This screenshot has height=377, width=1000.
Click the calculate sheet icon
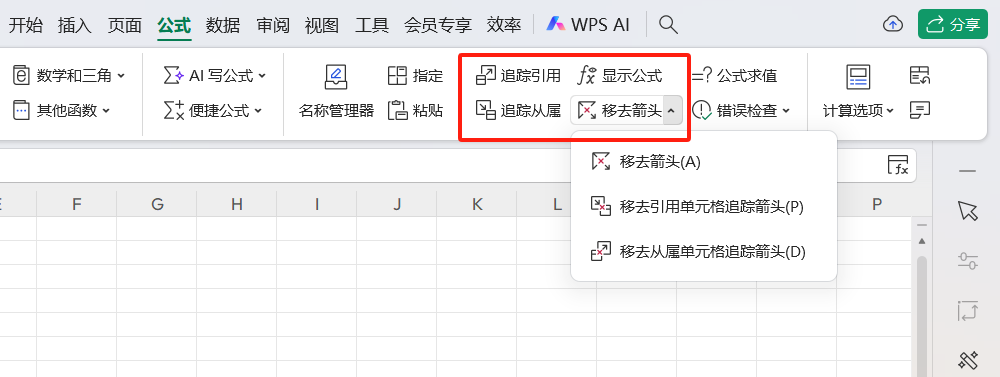pos(920,110)
